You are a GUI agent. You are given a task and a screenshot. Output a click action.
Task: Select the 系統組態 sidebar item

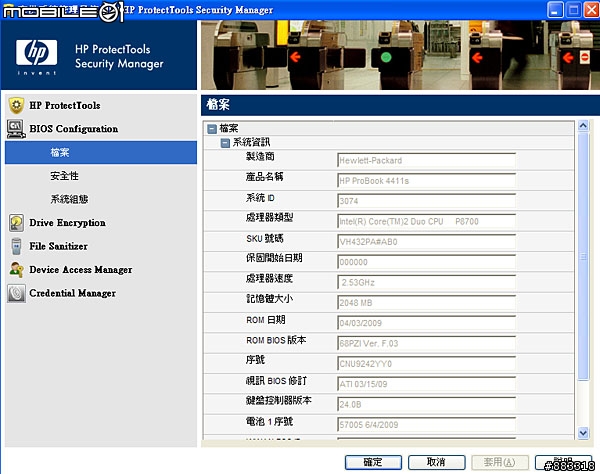point(69,199)
